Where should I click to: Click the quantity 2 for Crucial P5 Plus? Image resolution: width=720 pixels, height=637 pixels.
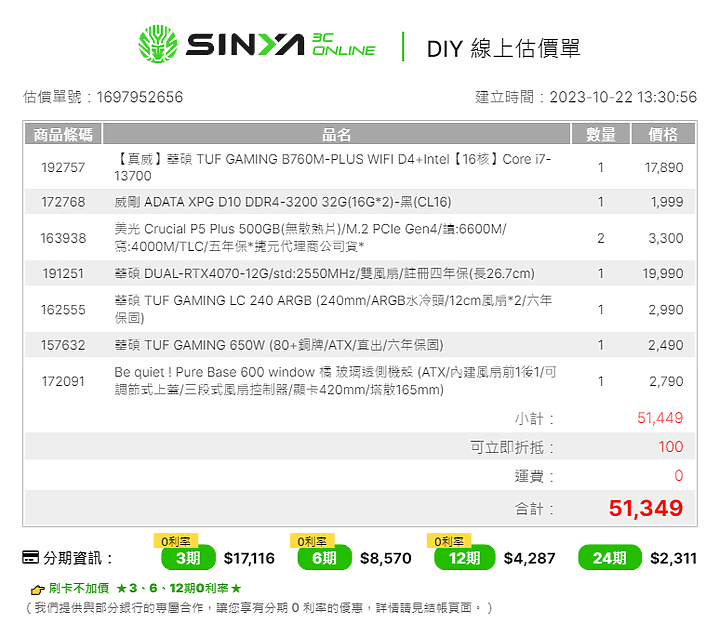601,238
